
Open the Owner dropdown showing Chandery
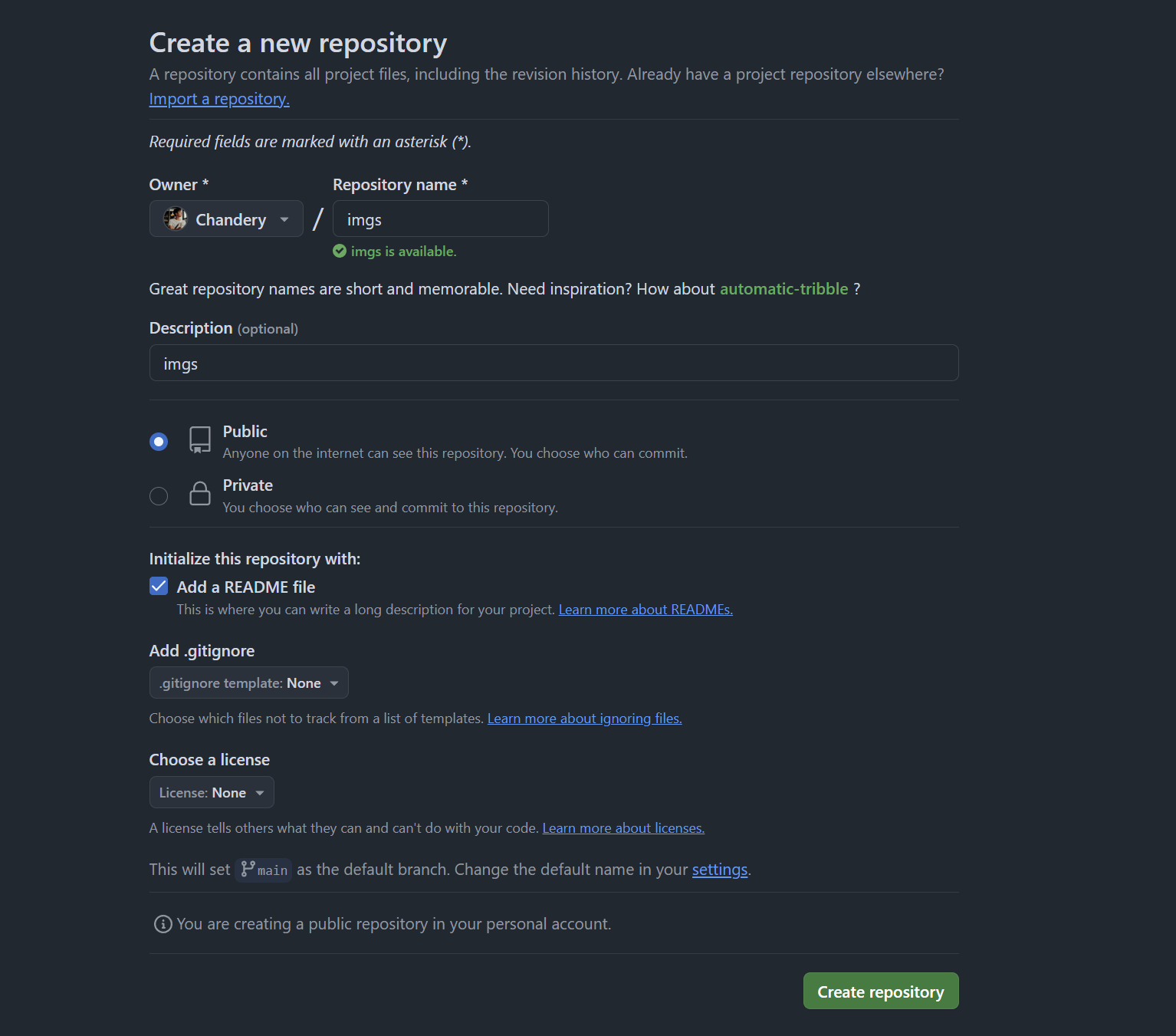[x=226, y=219]
